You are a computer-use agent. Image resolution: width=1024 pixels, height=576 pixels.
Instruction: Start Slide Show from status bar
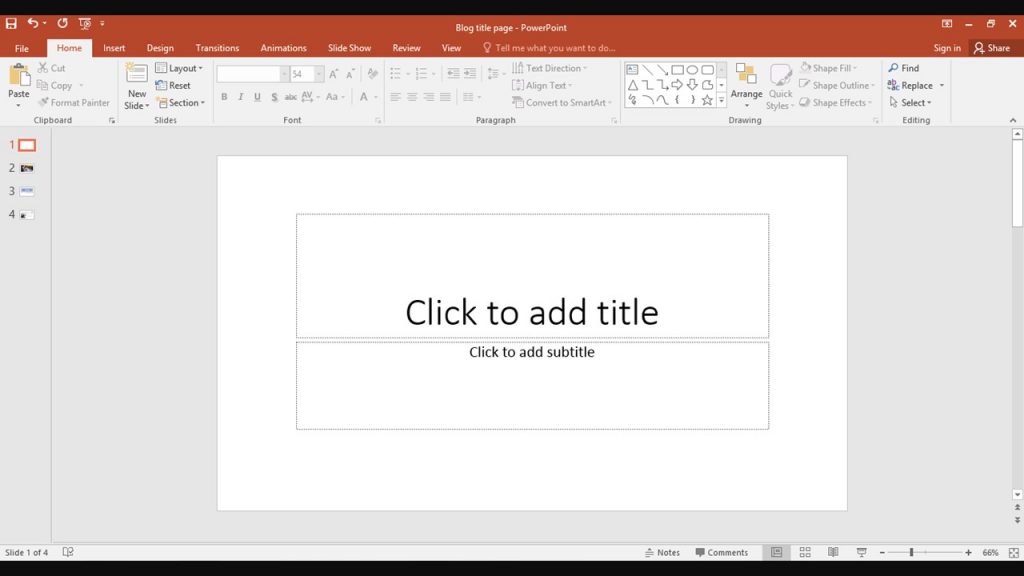pyautogui.click(x=861, y=552)
